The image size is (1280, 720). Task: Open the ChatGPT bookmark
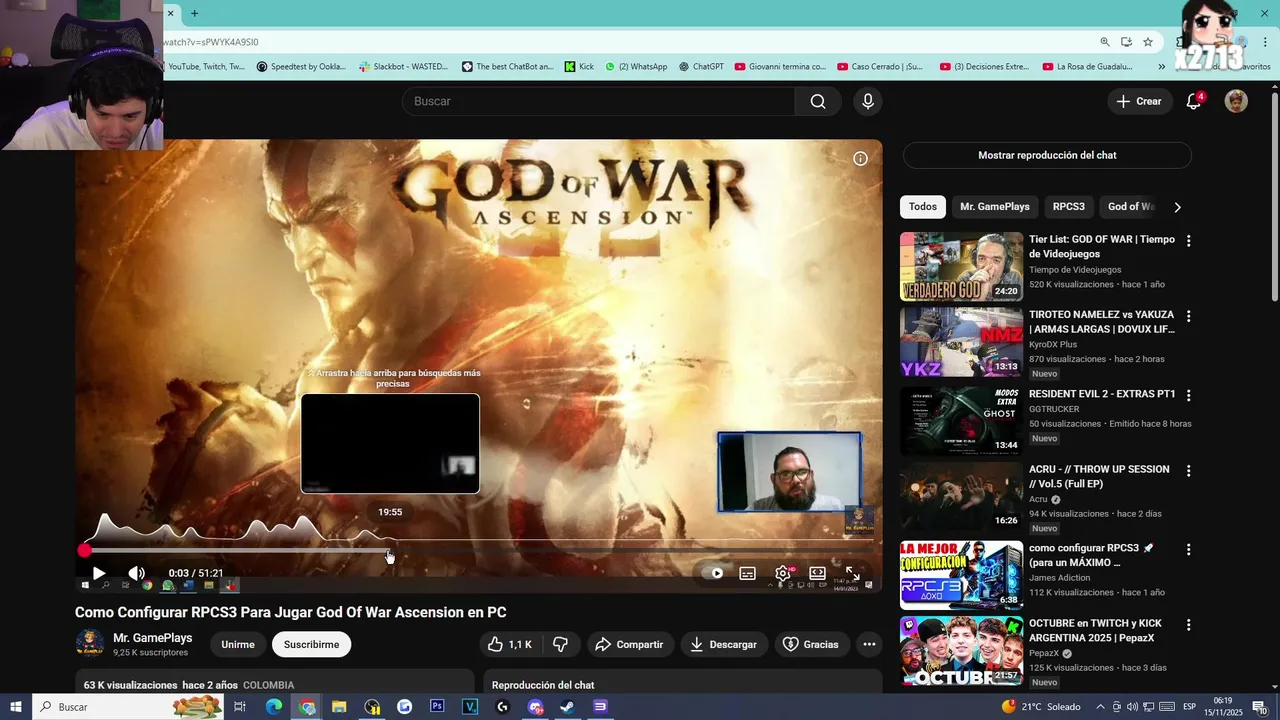point(700,67)
